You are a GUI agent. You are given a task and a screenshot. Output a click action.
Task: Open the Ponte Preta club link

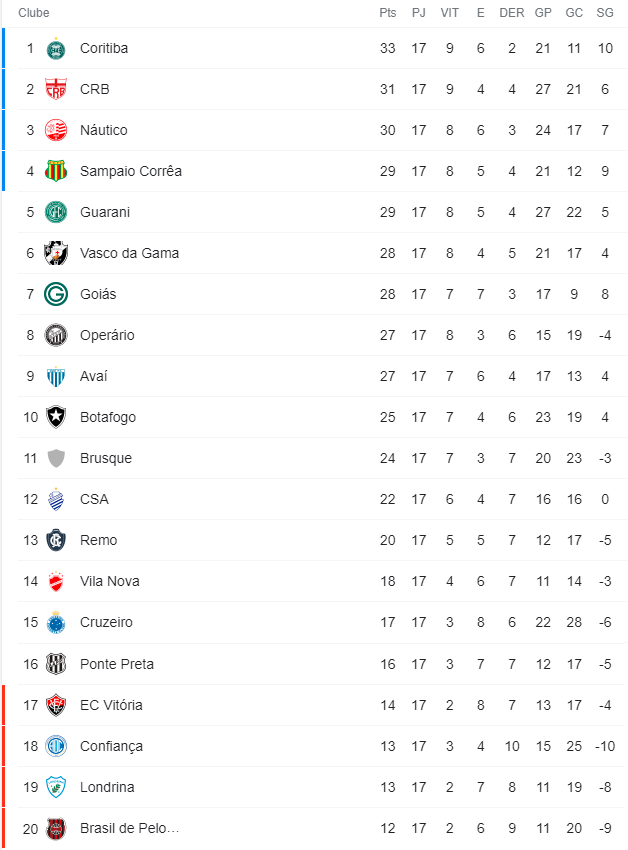coord(117,664)
